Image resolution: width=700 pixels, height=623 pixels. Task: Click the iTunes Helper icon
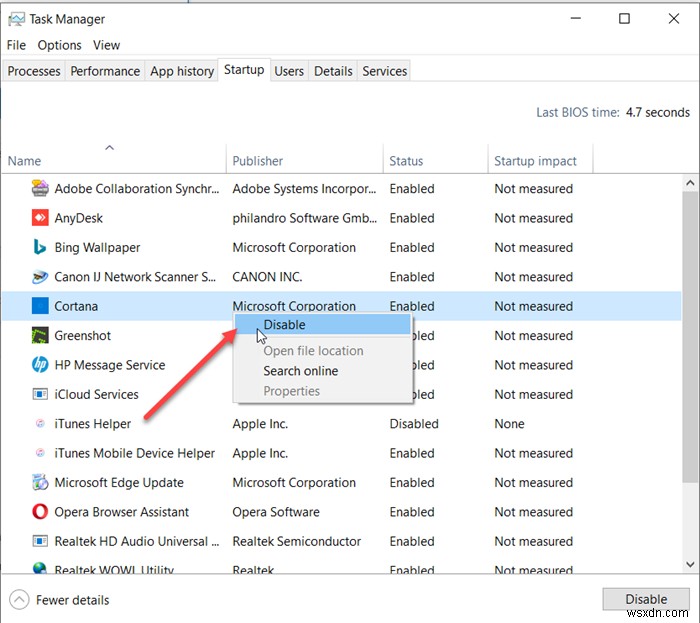point(40,424)
